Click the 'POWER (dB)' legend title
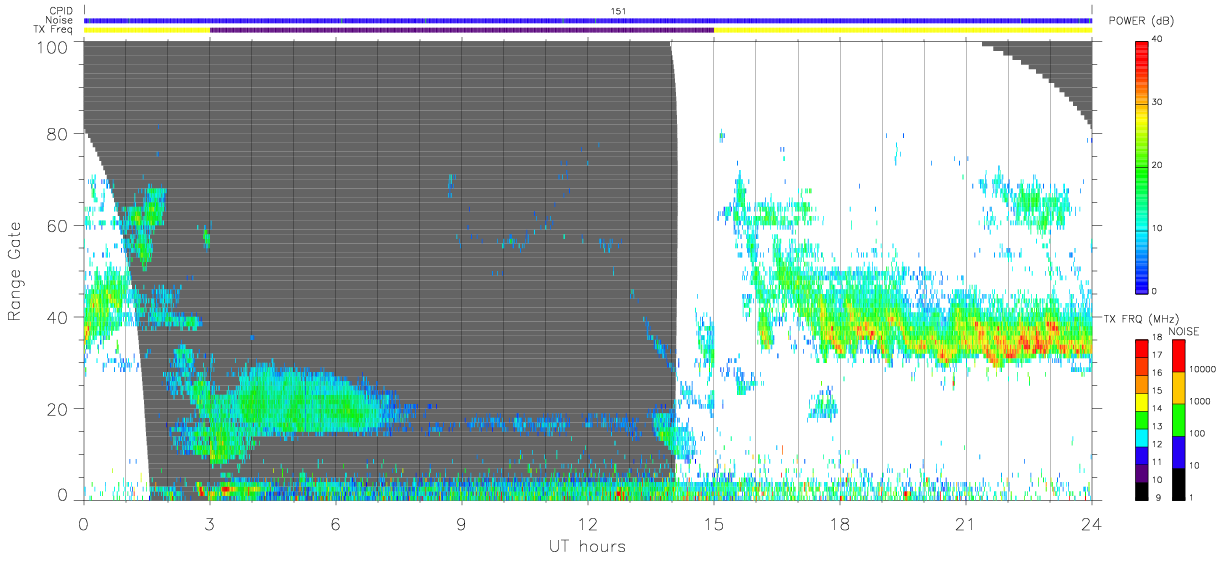 pyautogui.click(x=1140, y=21)
